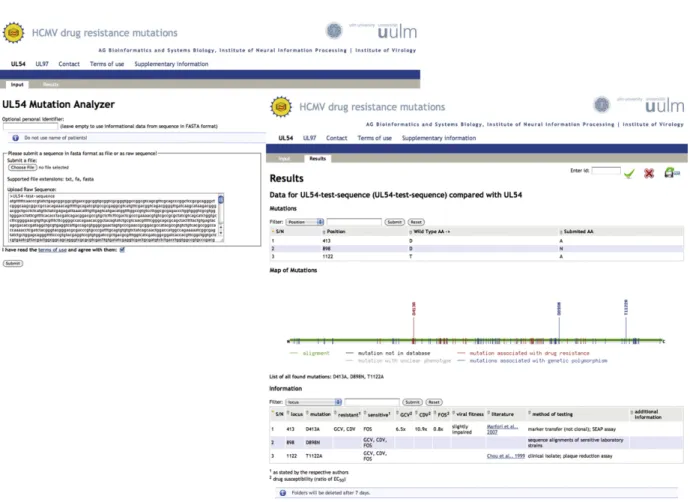
Task: Click Reset next to the Mutations filter
Action: pyautogui.click(x=416, y=222)
